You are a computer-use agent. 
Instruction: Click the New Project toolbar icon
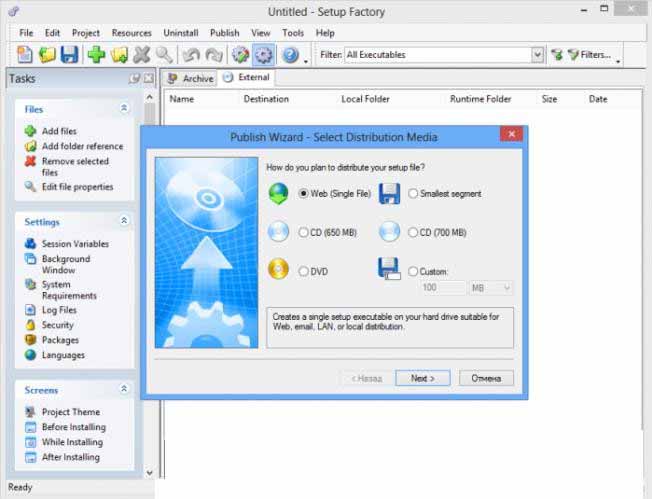(x=25, y=55)
